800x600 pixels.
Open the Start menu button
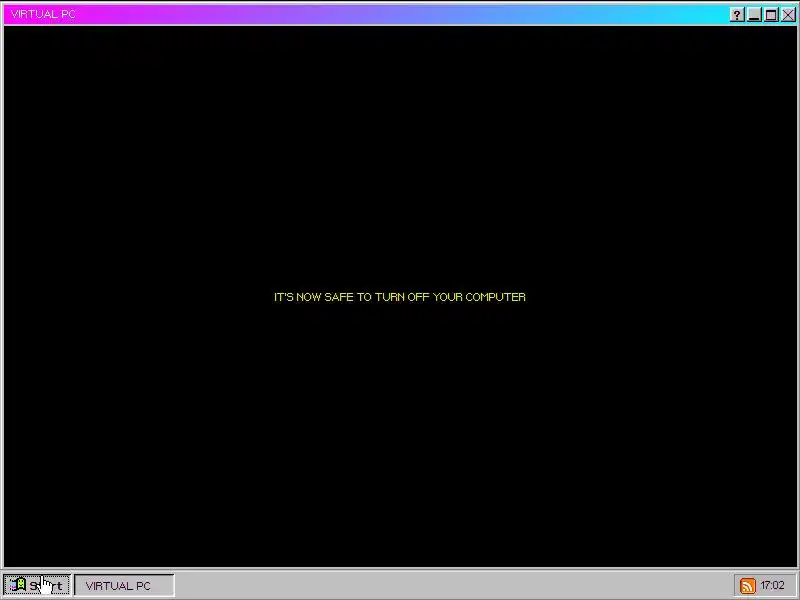(x=36, y=585)
